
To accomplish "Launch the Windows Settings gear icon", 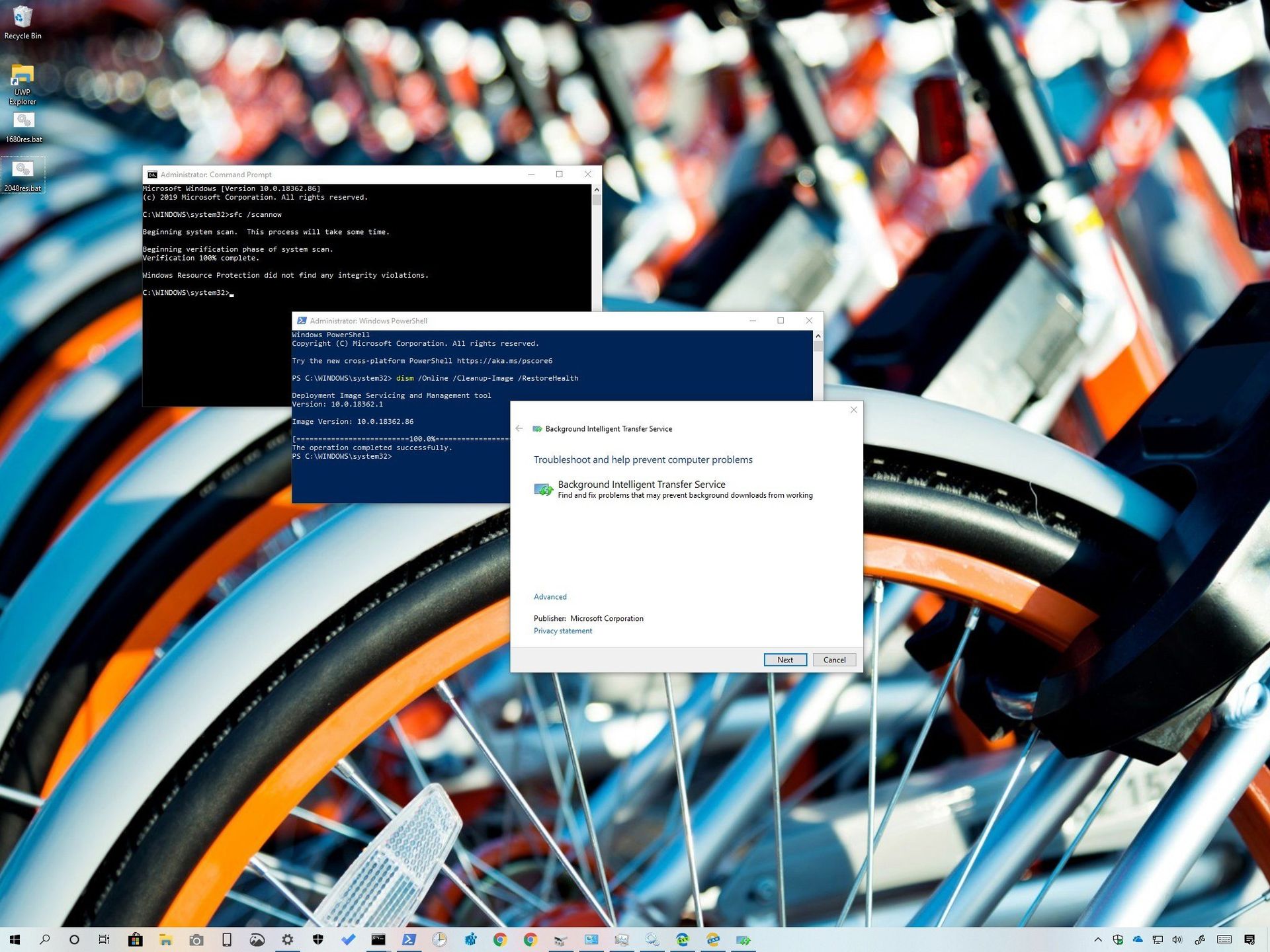I will pos(287,939).
